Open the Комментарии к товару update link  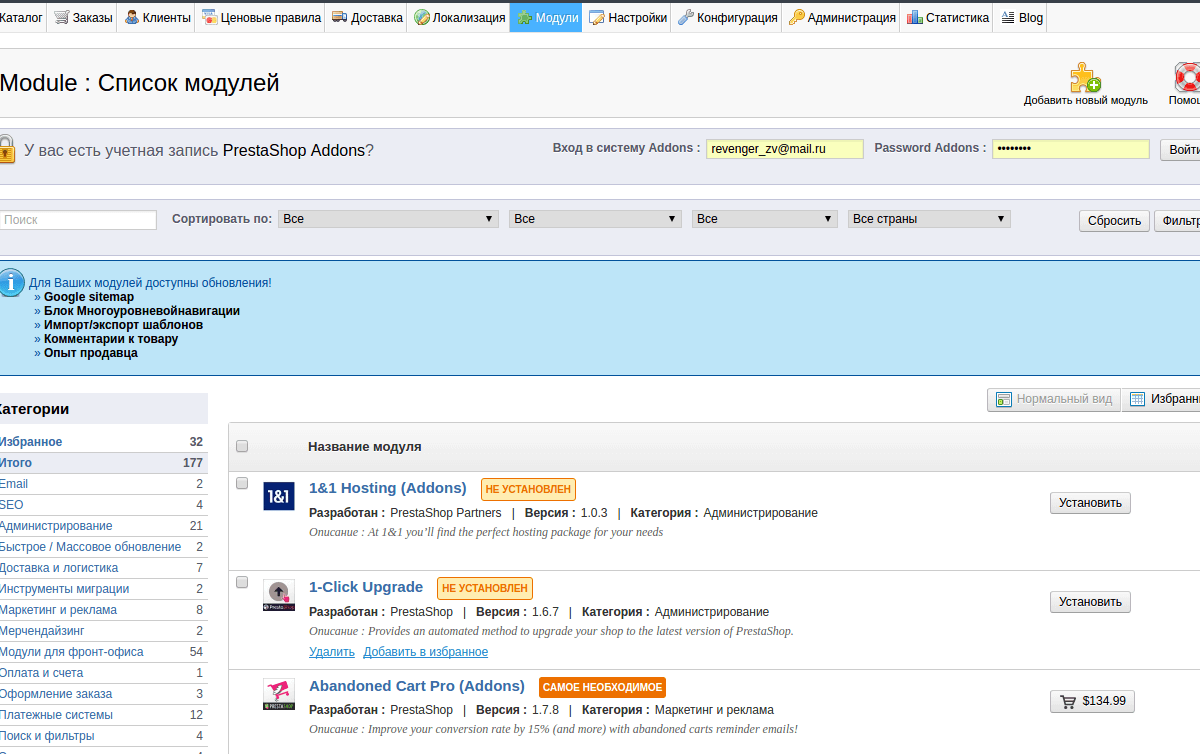coord(111,339)
